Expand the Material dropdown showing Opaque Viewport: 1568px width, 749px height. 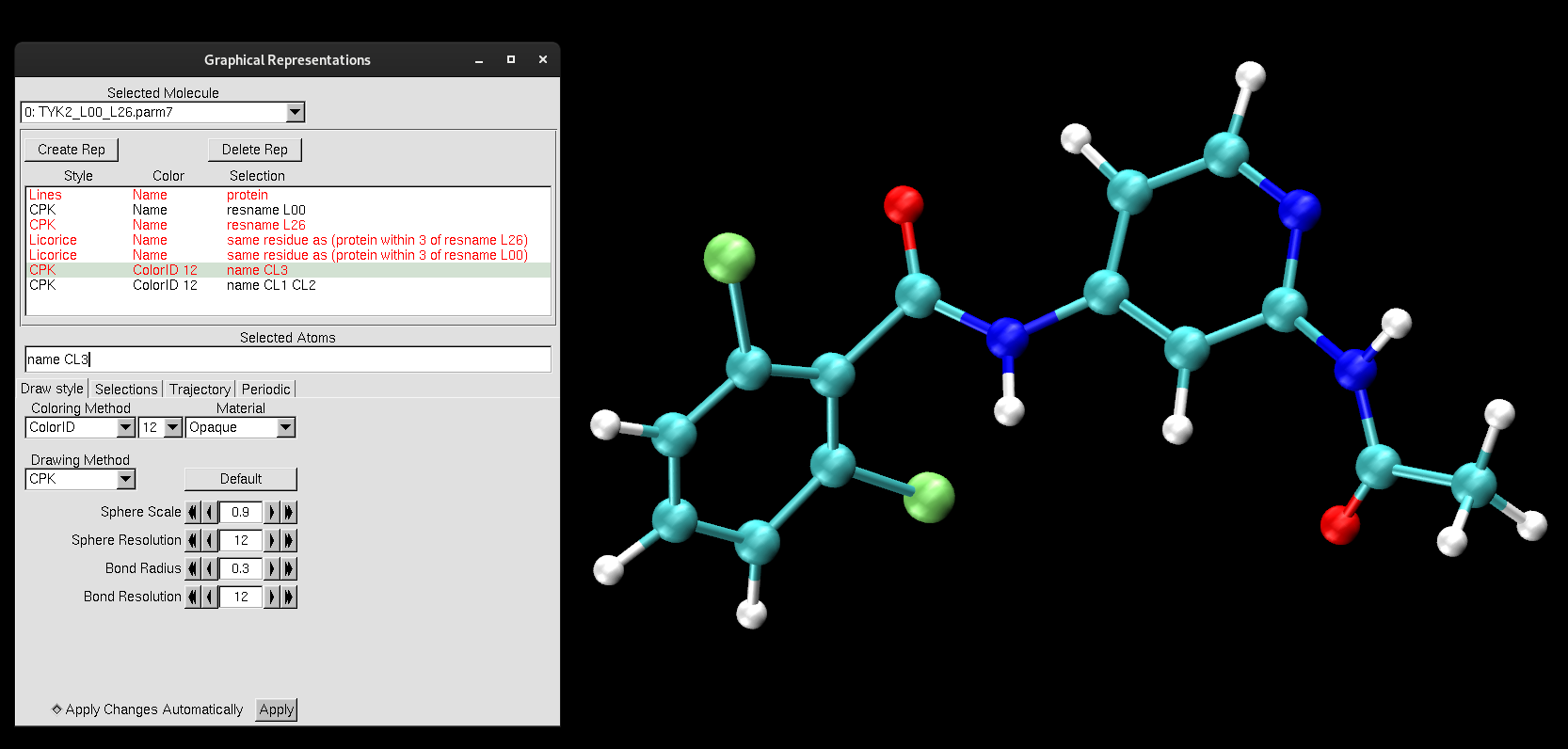point(286,427)
